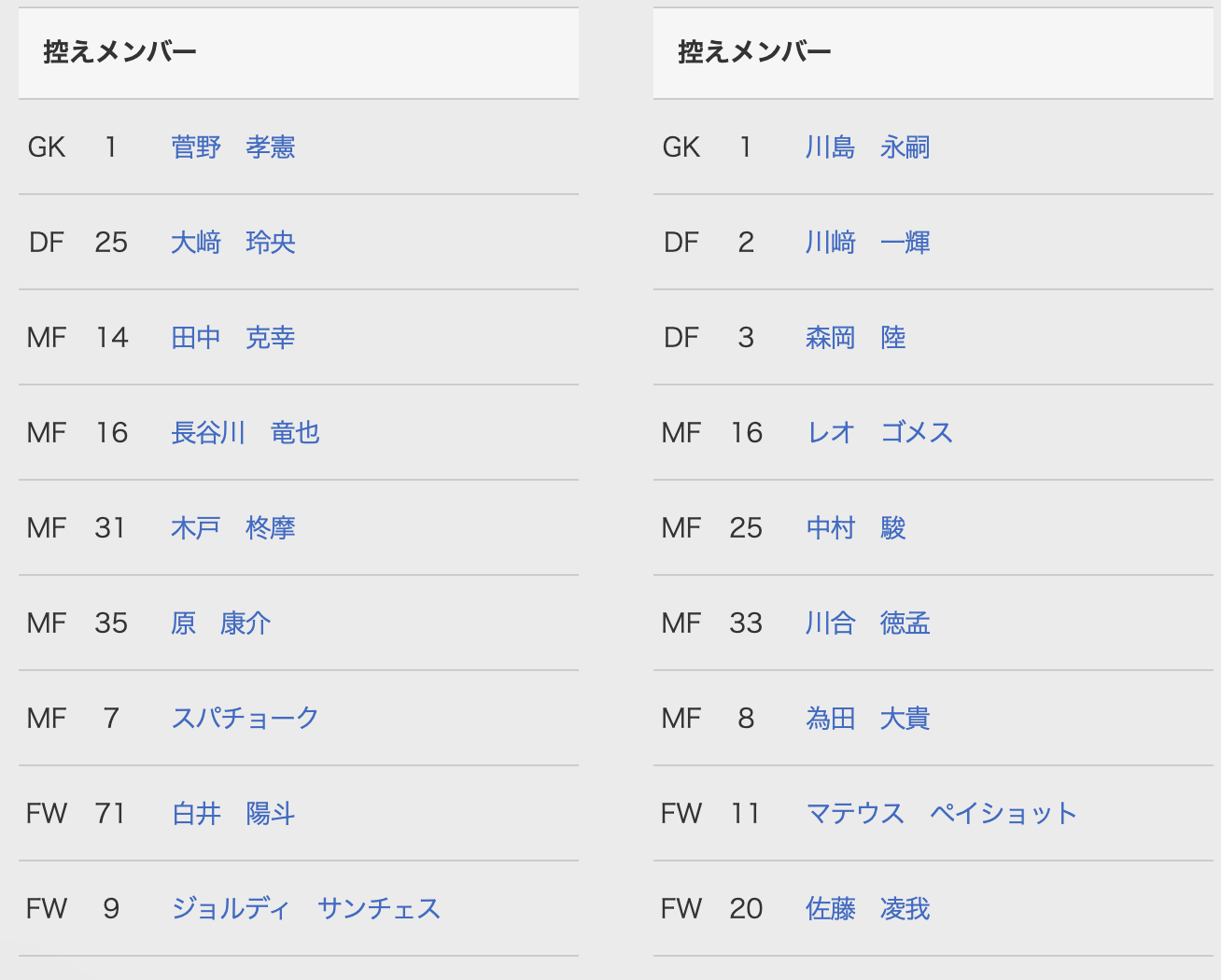
Task: Click defender 大﨑 玲央 link
Action: (x=232, y=243)
